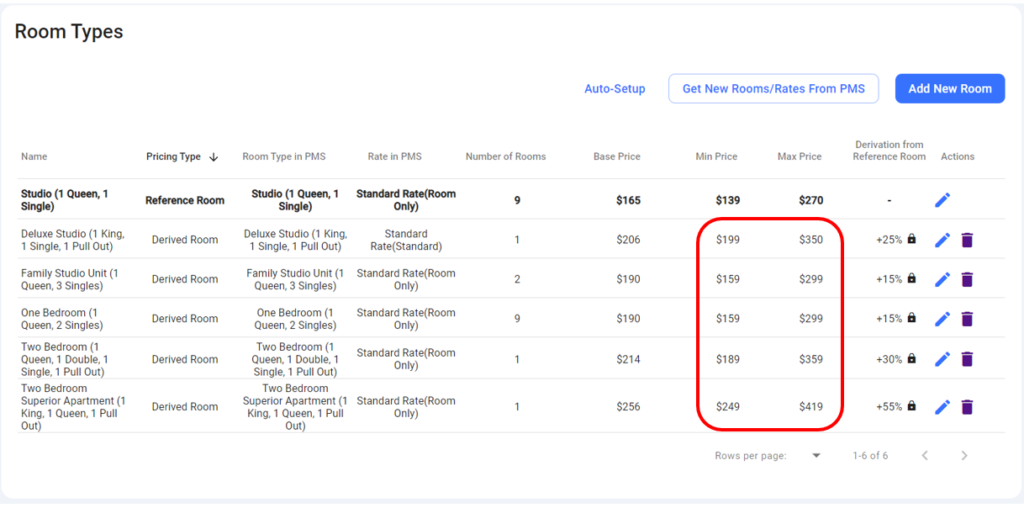Delete the Two Bedroom Superior Apartment room
This screenshot has height=508, width=1024.
click(x=967, y=407)
